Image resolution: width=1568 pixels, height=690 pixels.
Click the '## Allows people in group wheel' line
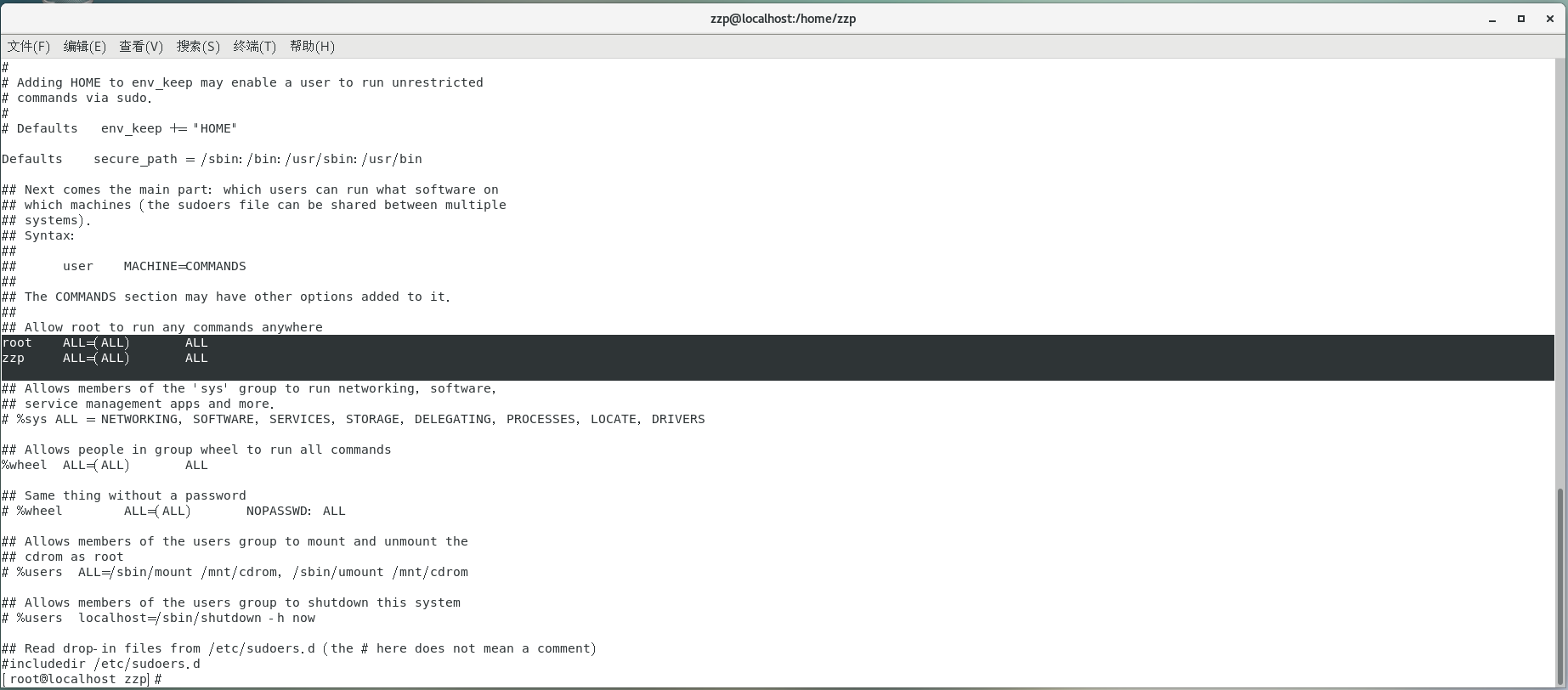point(196,450)
